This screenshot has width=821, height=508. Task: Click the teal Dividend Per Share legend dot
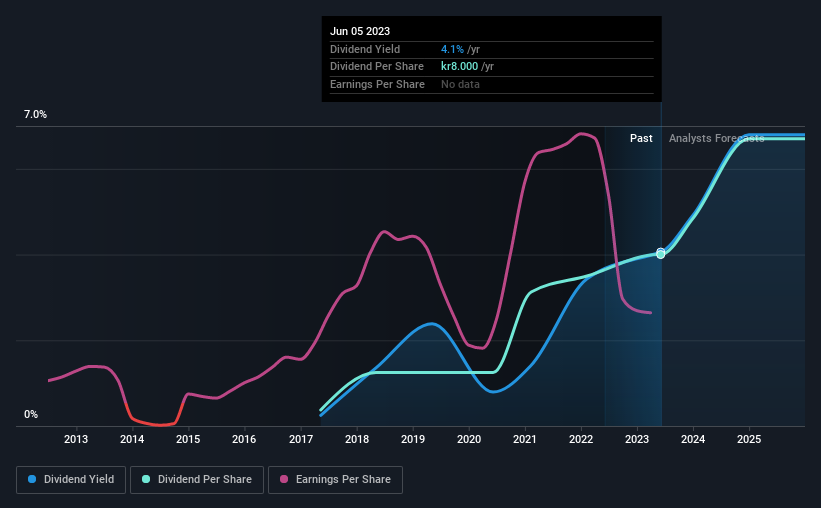tap(146, 479)
